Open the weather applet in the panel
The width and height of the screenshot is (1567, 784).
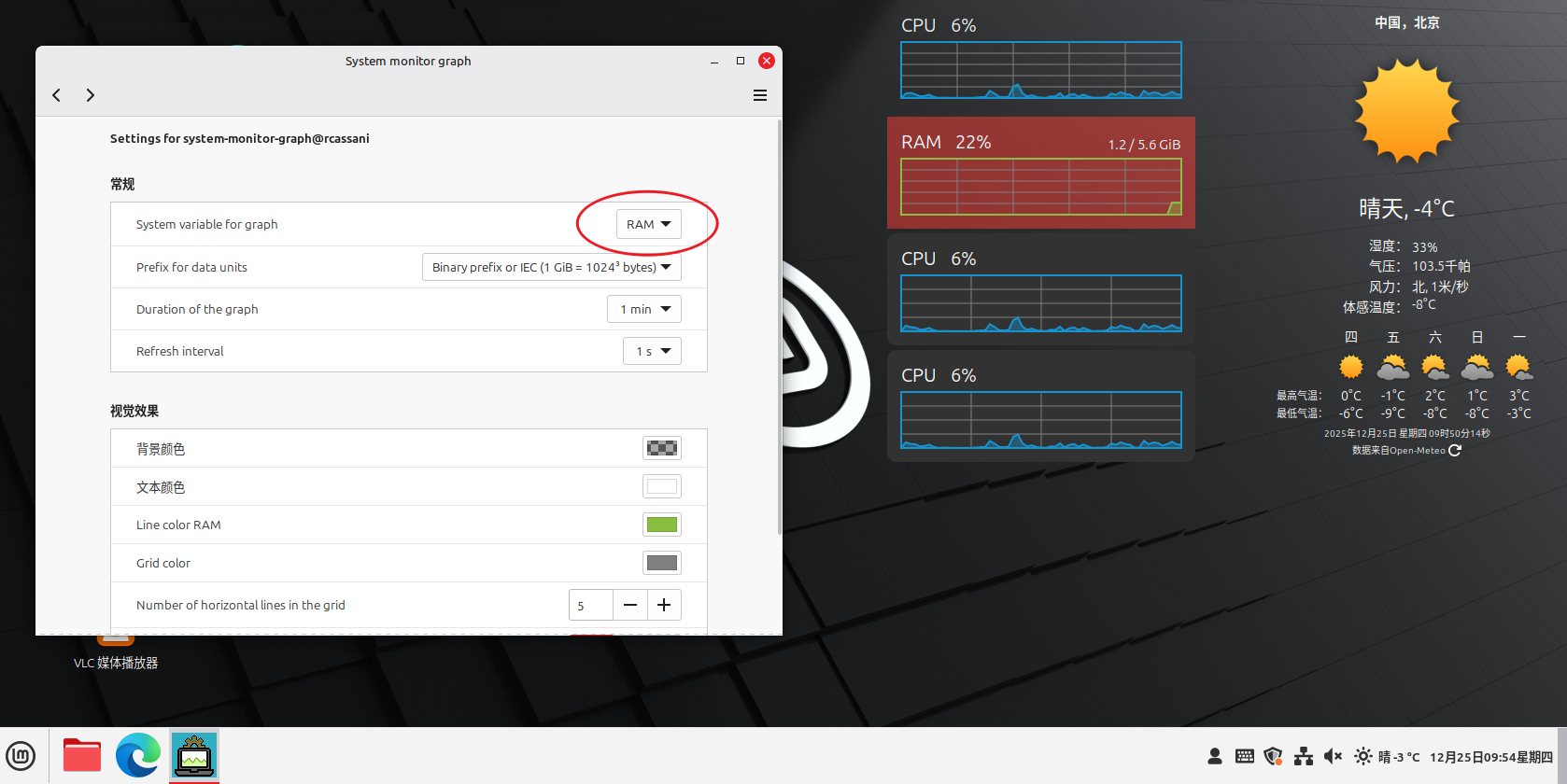coord(1387,757)
